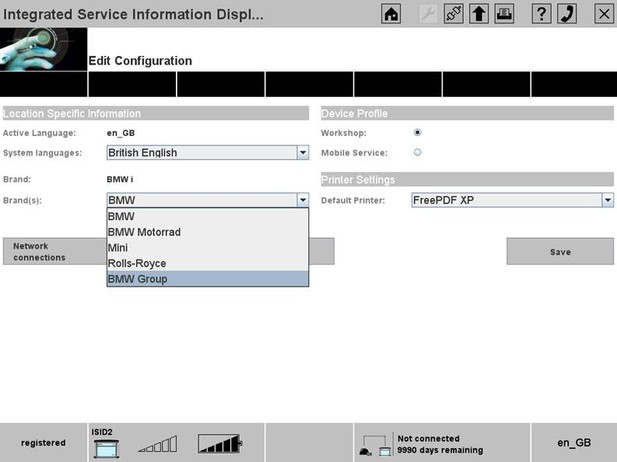
Task: Open the Default Printer dropdown arrow
Action: [608, 200]
